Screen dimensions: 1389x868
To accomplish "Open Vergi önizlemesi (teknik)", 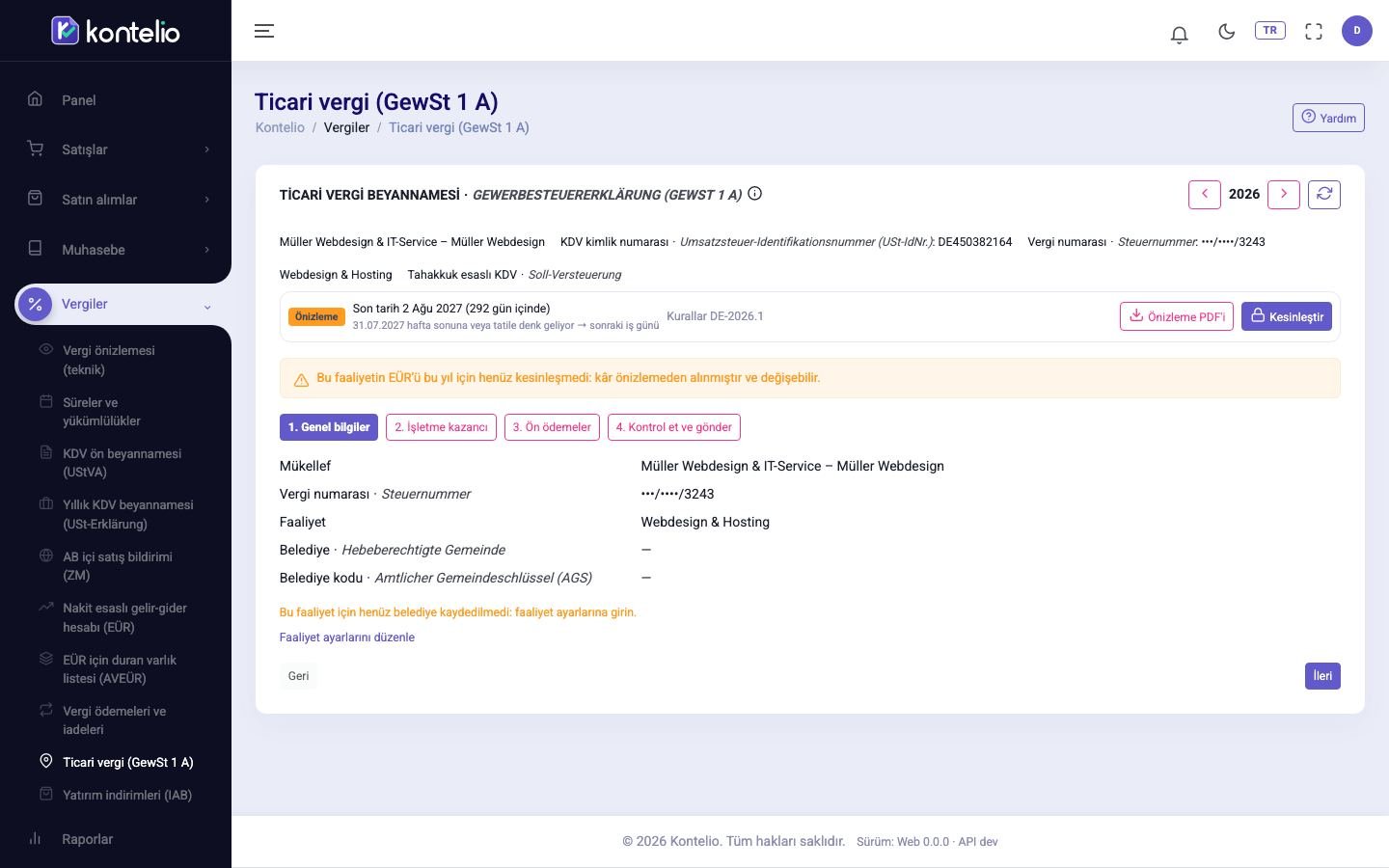I will (x=109, y=360).
